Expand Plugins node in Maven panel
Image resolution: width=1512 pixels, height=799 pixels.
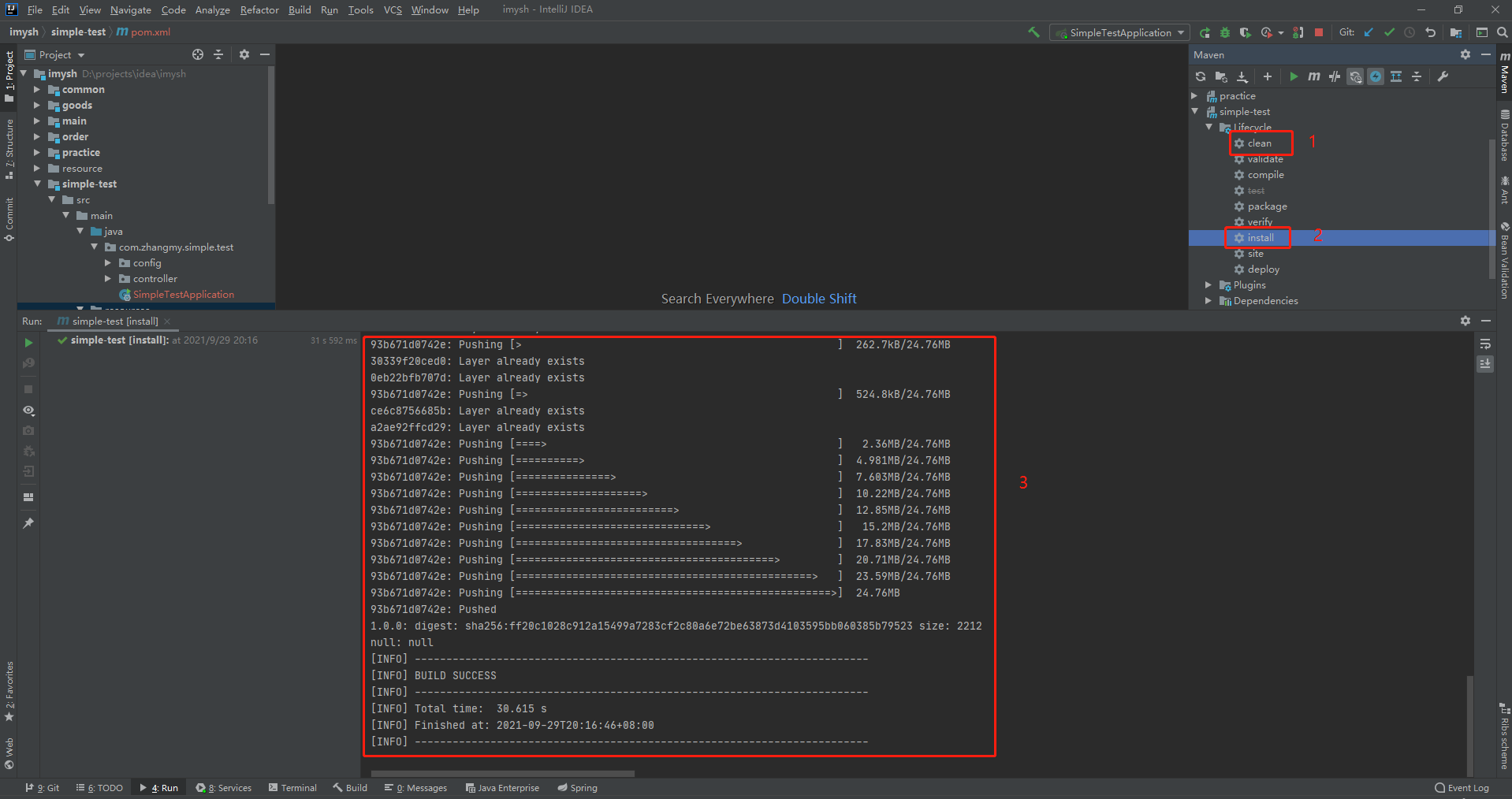1208,284
